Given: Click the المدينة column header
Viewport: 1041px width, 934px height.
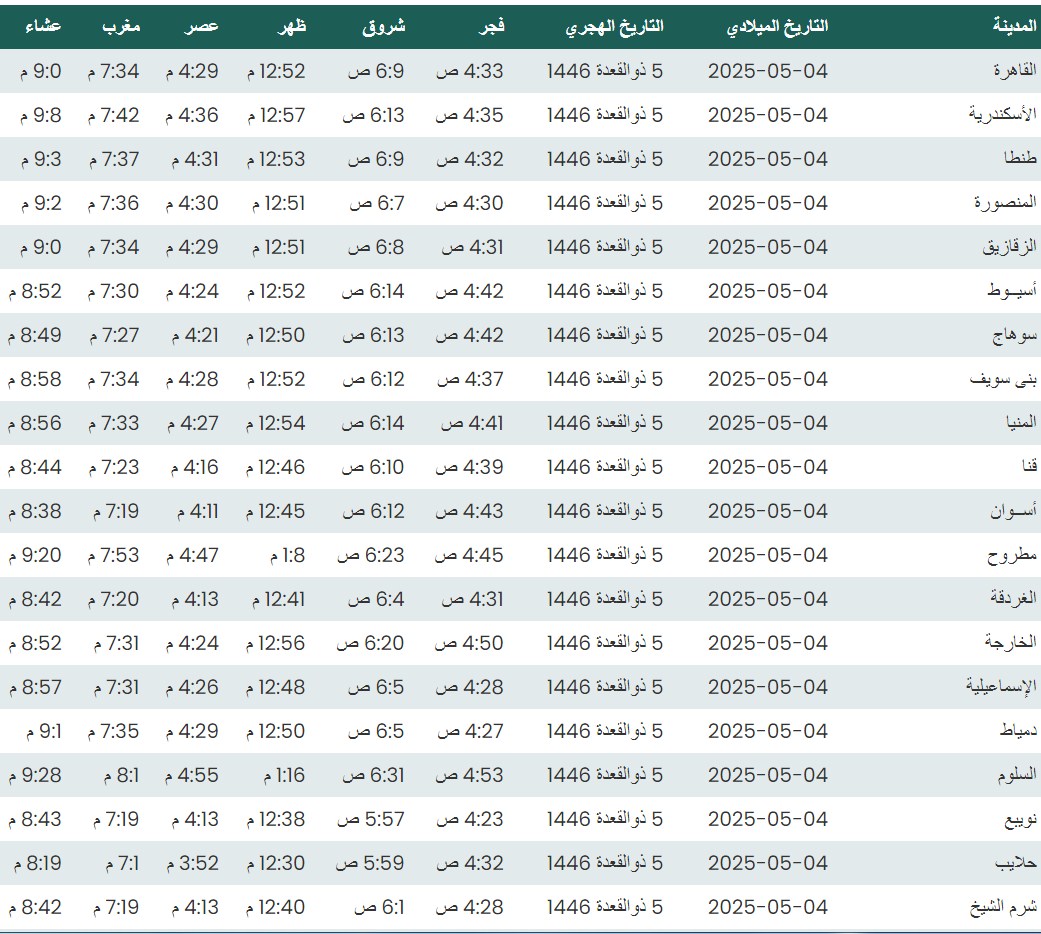Looking at the screenshot, I should coord(1012,27).
